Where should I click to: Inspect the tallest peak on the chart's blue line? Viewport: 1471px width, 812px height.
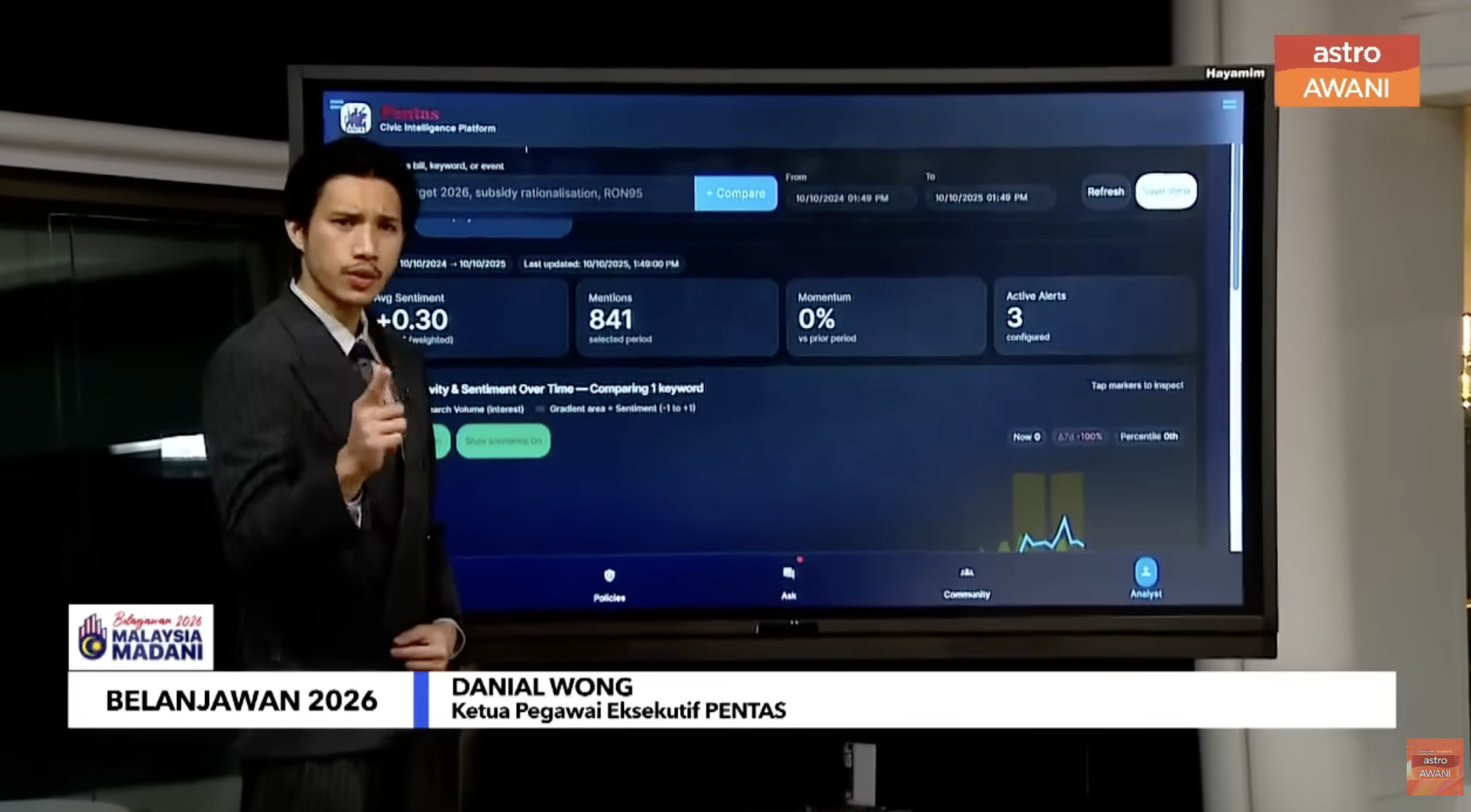(x=1065, y=518)
